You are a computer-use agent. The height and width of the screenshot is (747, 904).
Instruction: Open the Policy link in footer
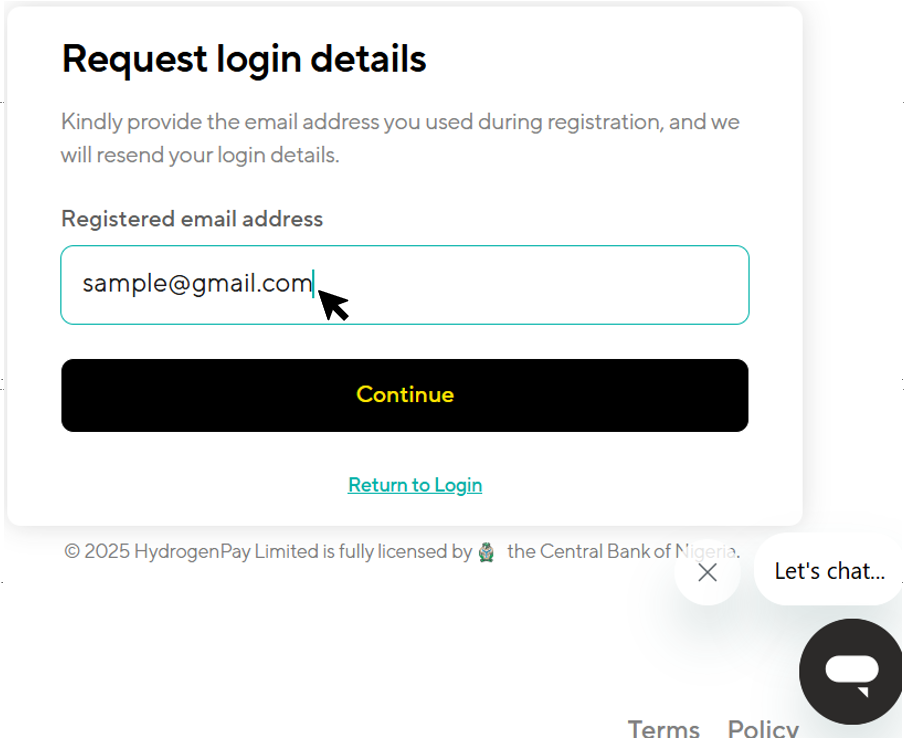[763, 729]
